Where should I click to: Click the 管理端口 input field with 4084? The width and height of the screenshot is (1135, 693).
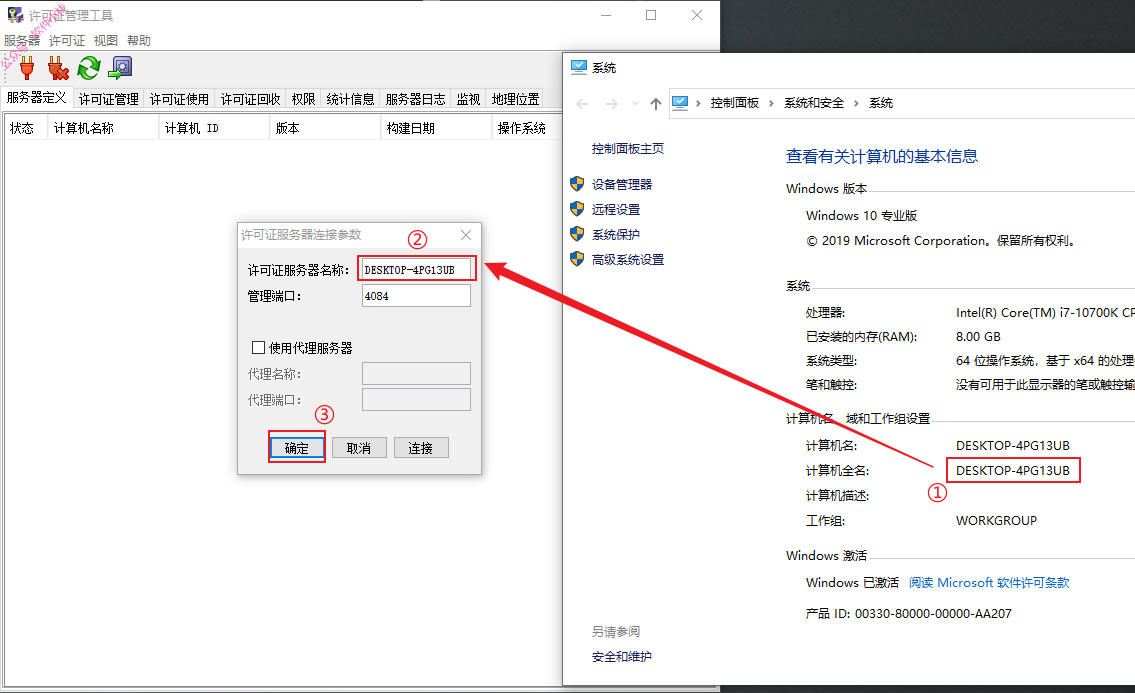click(x=416, y=295)
